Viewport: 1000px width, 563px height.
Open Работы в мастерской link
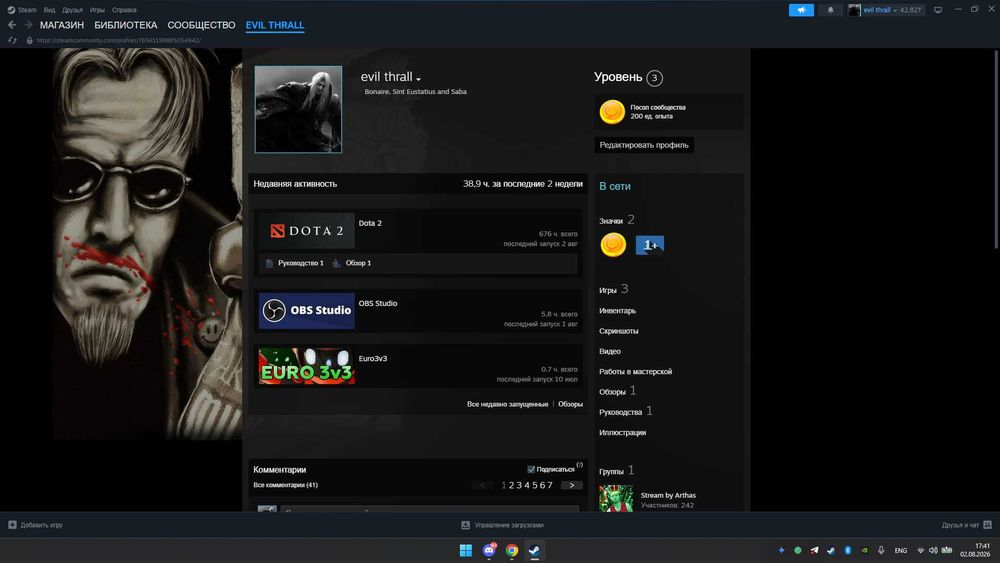point(635,372)
